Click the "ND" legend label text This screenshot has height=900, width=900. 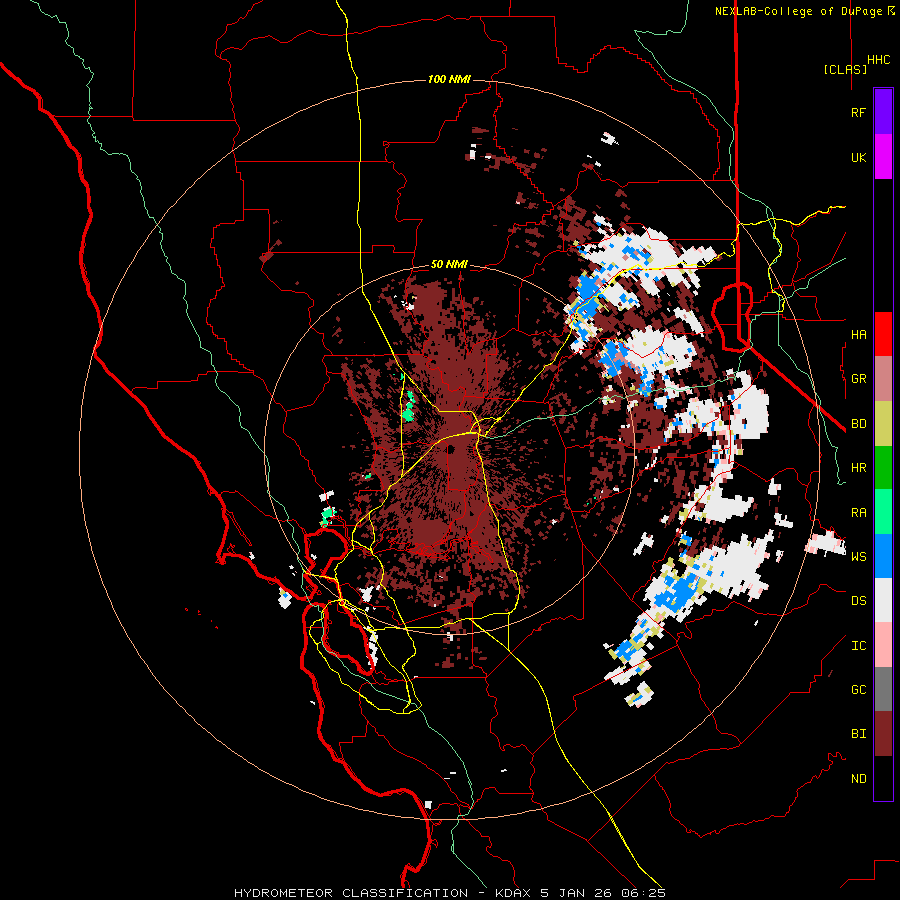coord(858,779)
